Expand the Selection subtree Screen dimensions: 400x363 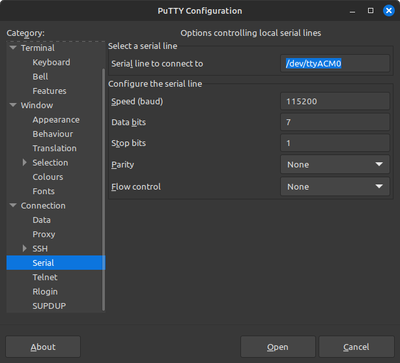(24, 162)
